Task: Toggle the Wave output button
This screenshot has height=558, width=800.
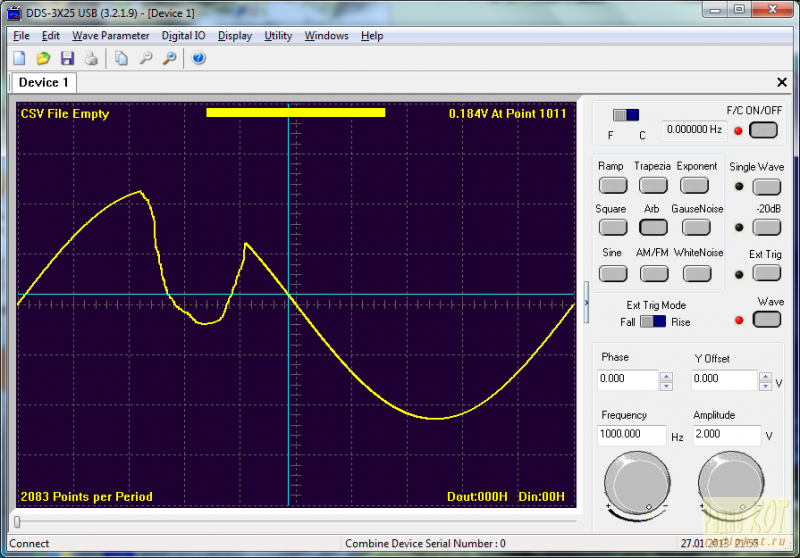Action: pos(767,320)
